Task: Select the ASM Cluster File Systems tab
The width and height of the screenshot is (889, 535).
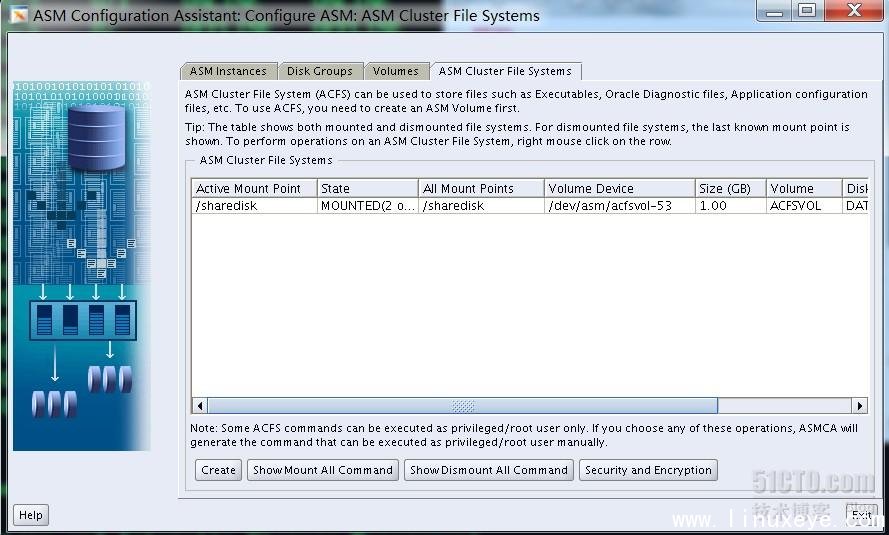Action: [x=506, y=71]
